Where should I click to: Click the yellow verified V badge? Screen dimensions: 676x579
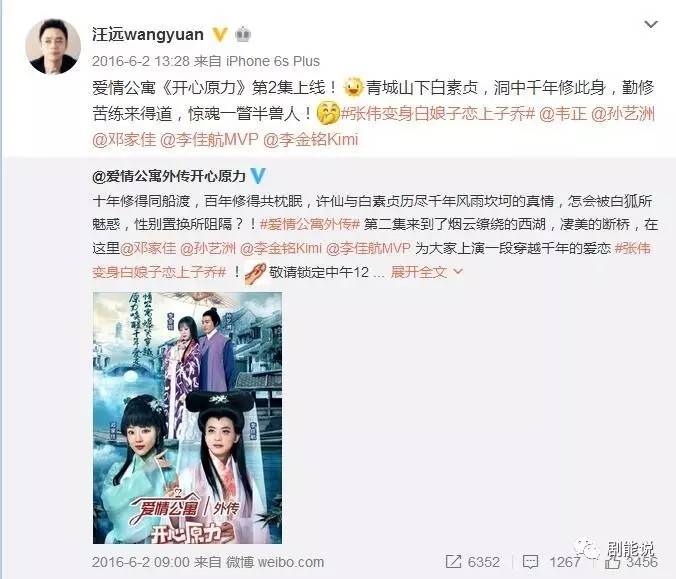(x=219, y=34)
